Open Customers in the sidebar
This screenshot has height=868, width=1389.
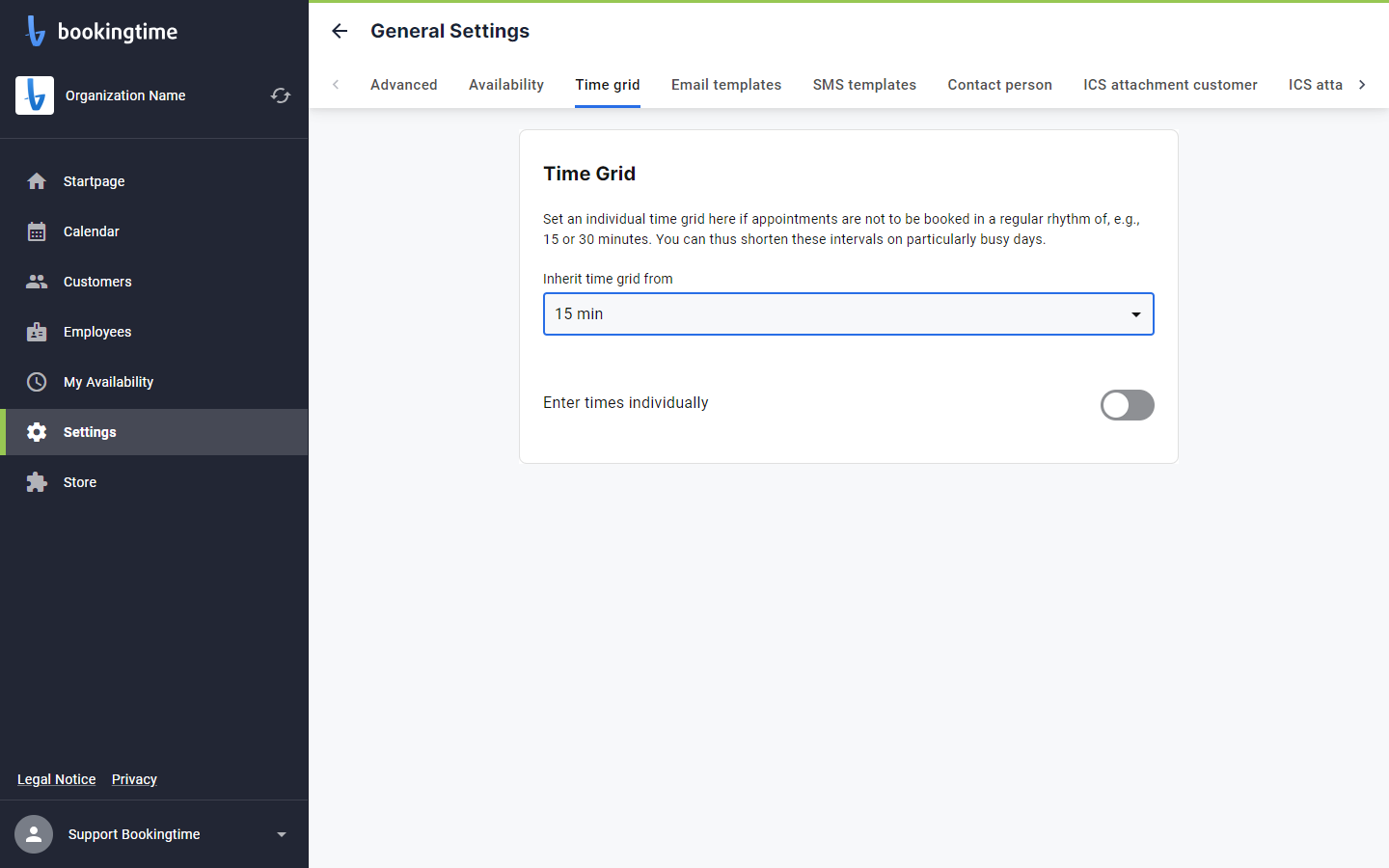154,282
